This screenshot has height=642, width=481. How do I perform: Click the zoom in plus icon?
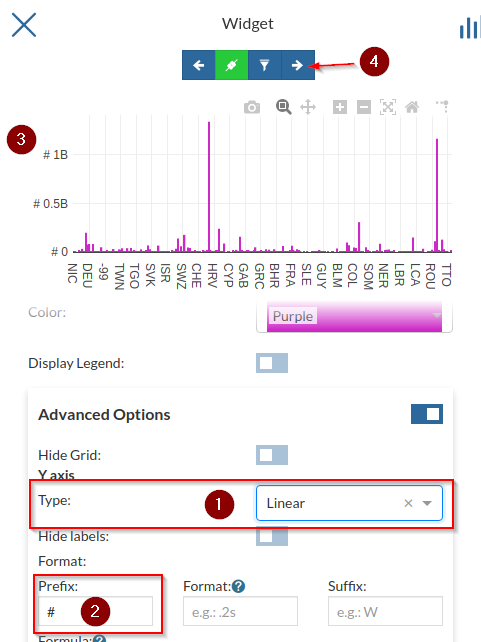340,107
